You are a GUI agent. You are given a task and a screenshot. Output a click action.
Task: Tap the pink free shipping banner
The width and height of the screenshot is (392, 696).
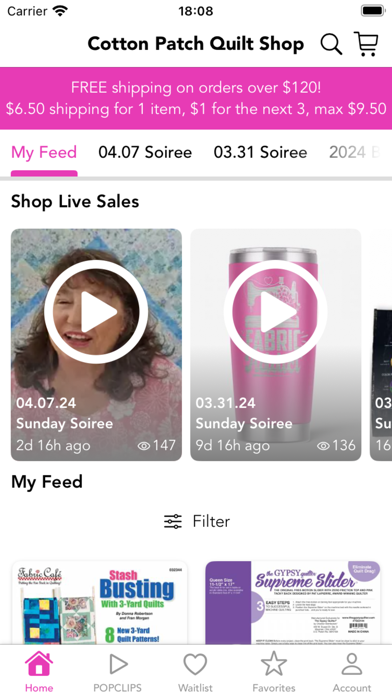[196, 98]
